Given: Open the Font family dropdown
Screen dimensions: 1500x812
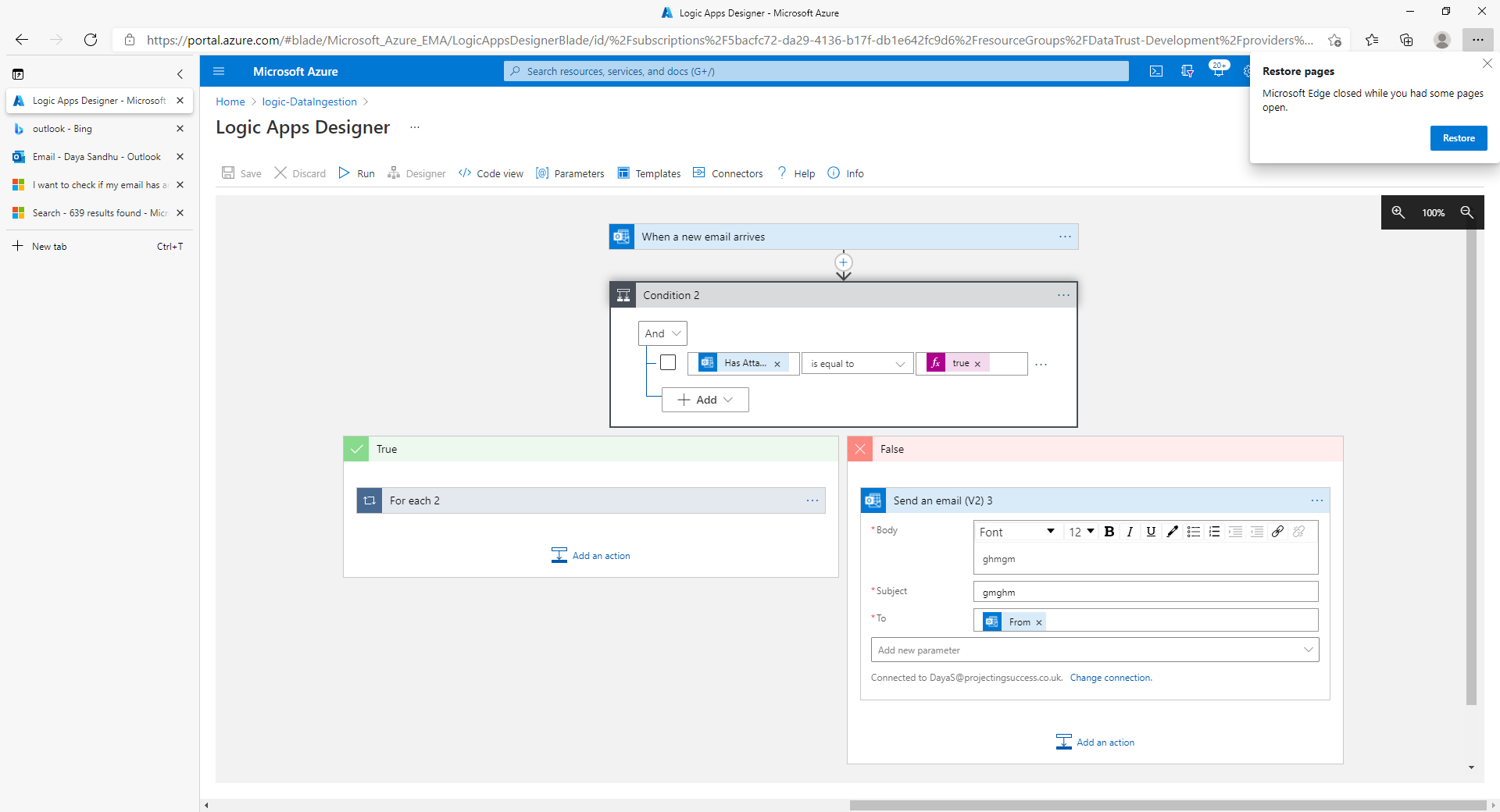Looking at the screenshot, I should (1017, 532).
